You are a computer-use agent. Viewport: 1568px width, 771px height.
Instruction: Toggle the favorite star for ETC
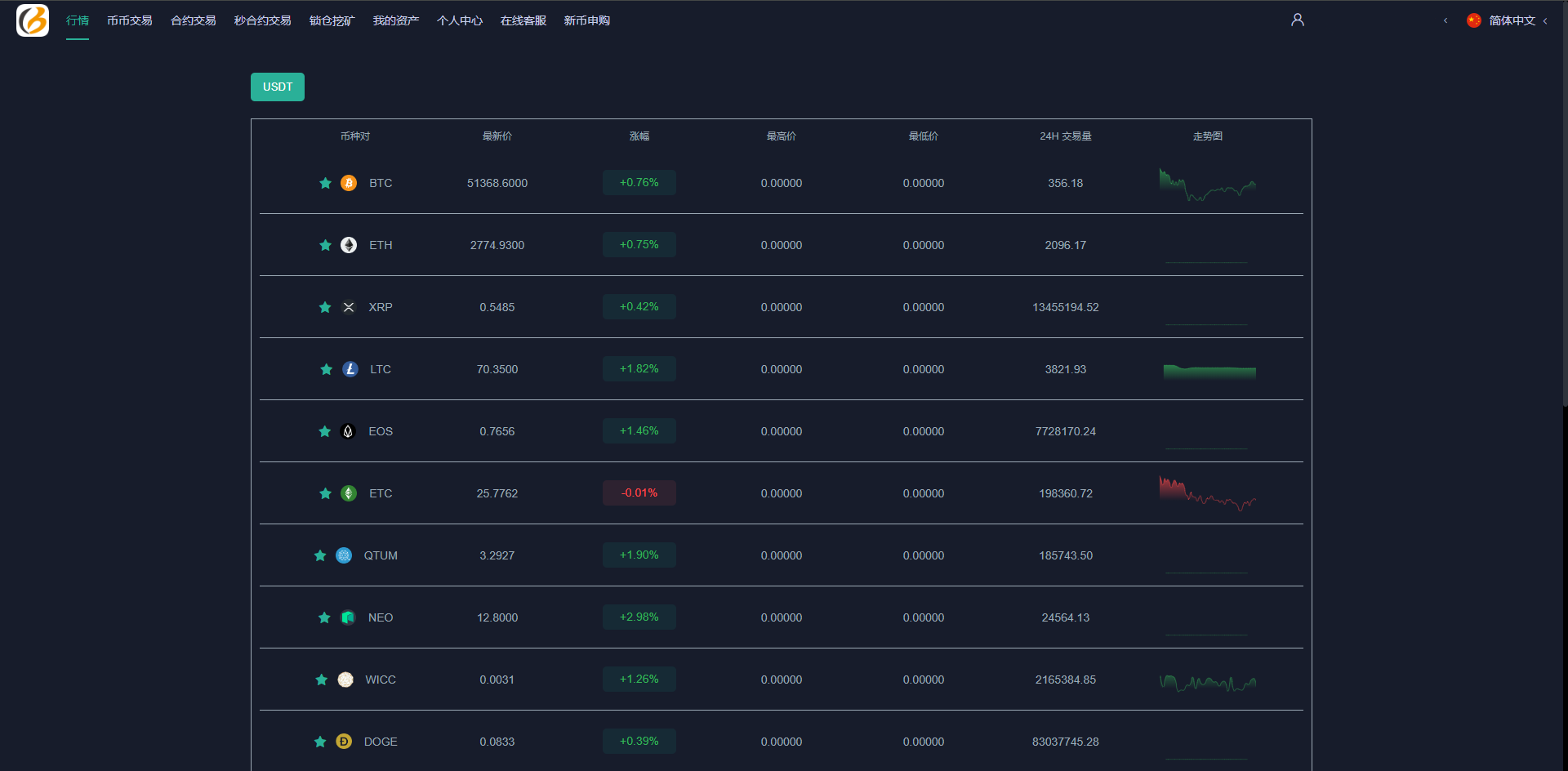click(325, 493)
